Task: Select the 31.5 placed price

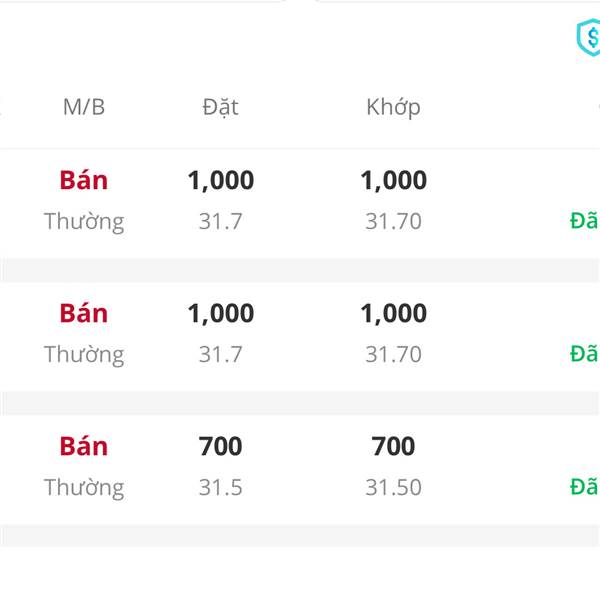Action: 220,488
